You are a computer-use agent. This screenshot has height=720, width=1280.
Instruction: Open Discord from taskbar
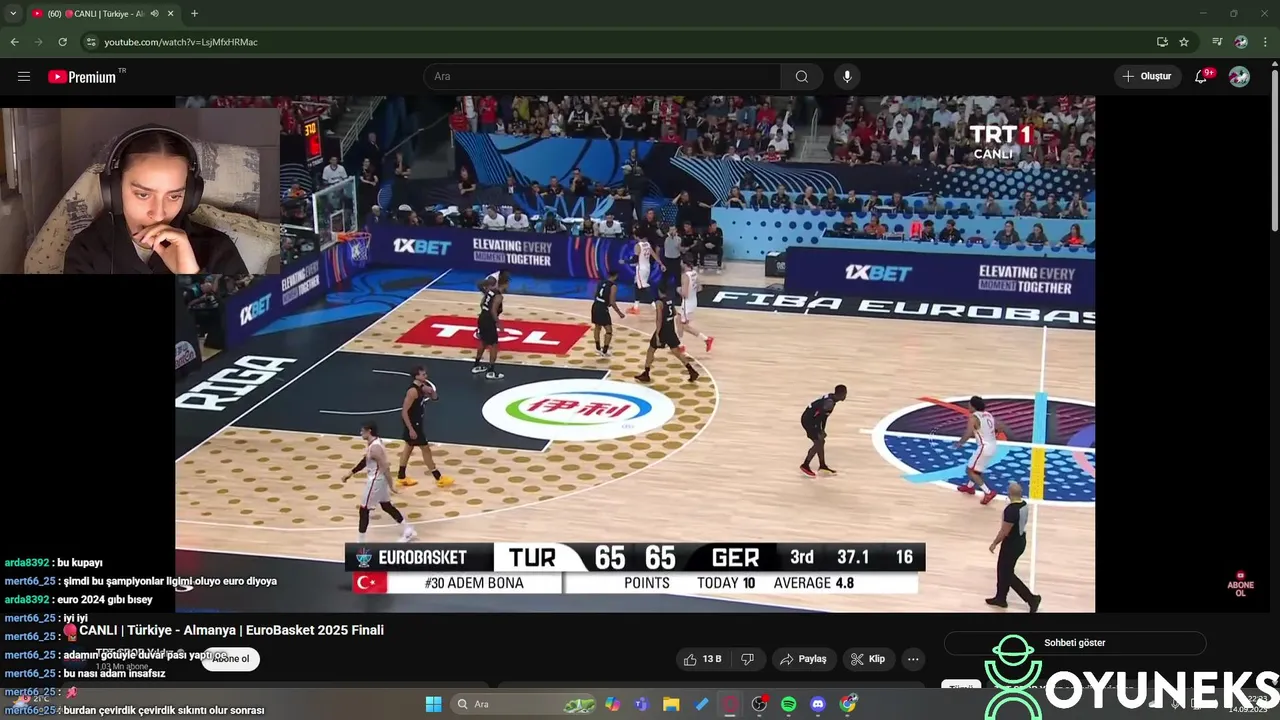pyautogui.click(x=818, y=704)
